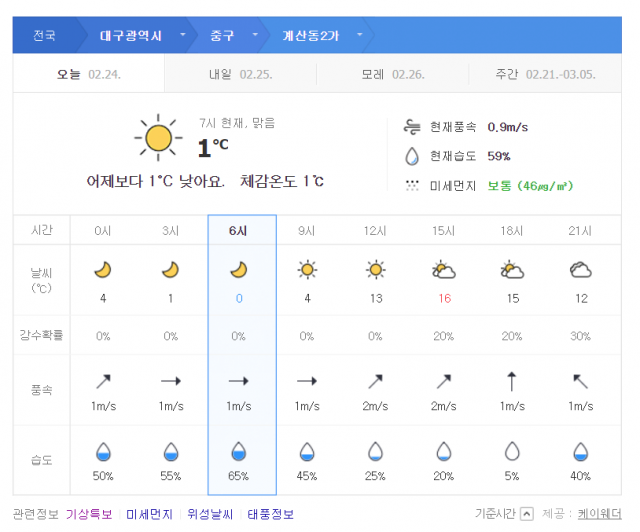Click the 20% humidity value at 15시
Screen dimensions: 640x532
pyautogui.click(x=443, y=476)
